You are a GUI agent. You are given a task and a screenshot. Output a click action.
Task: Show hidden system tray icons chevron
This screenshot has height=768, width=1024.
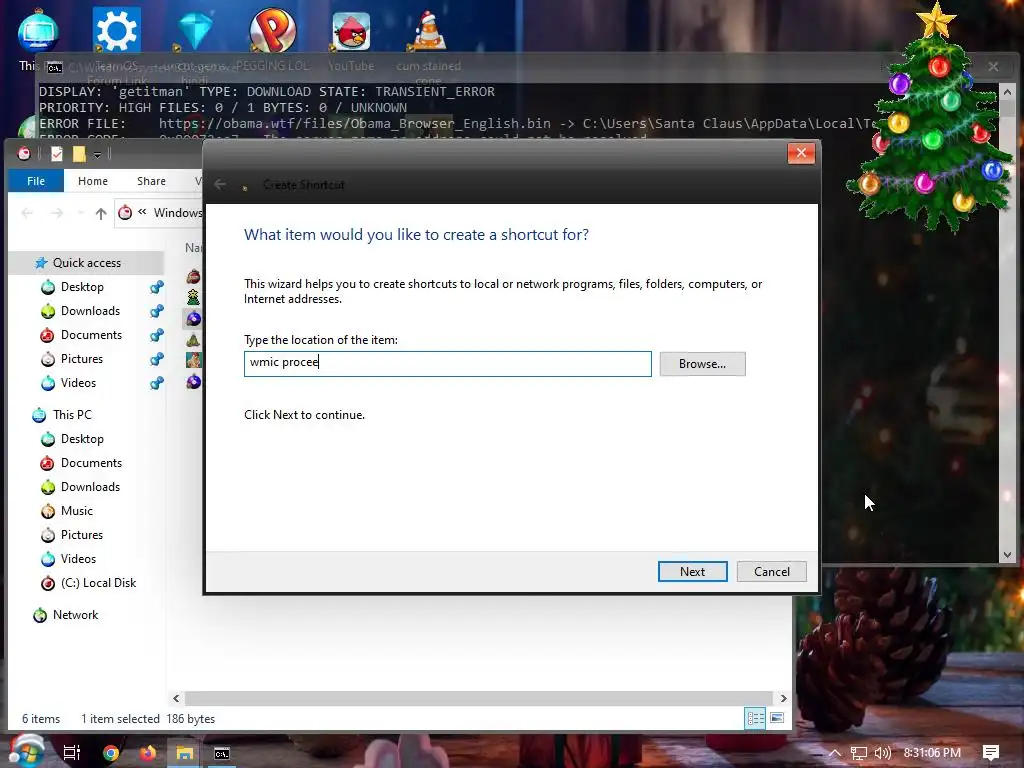click(835, 753)
